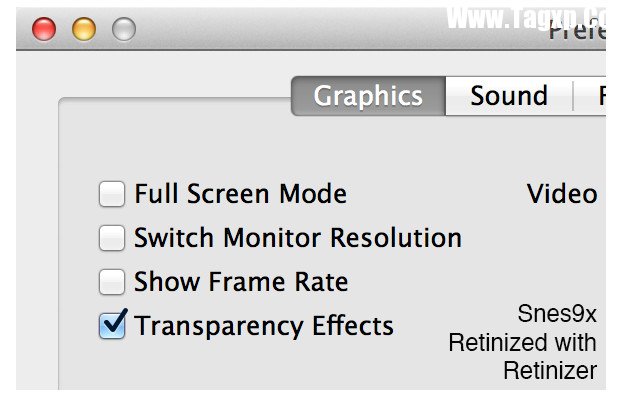Check the Switch Monitor Resolution box
The height and width of the screenshot is (397, 636).
point(112,238)
